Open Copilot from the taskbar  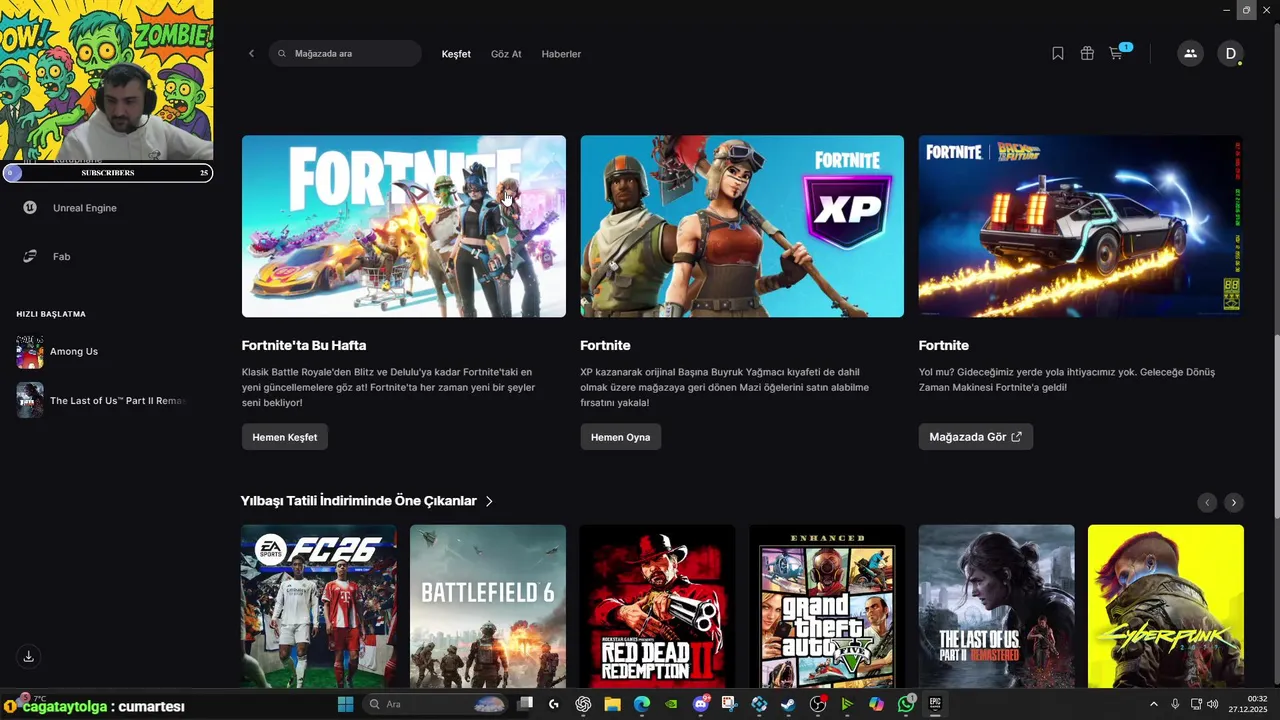[x=876, y=704]
